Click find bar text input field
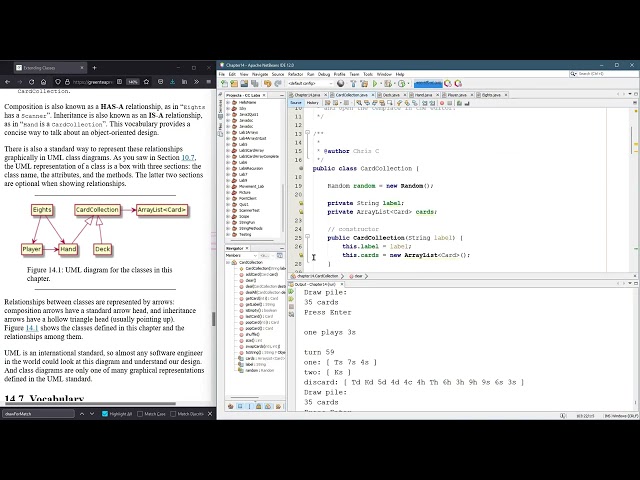 pyautogui.click(x=38, y=414)
